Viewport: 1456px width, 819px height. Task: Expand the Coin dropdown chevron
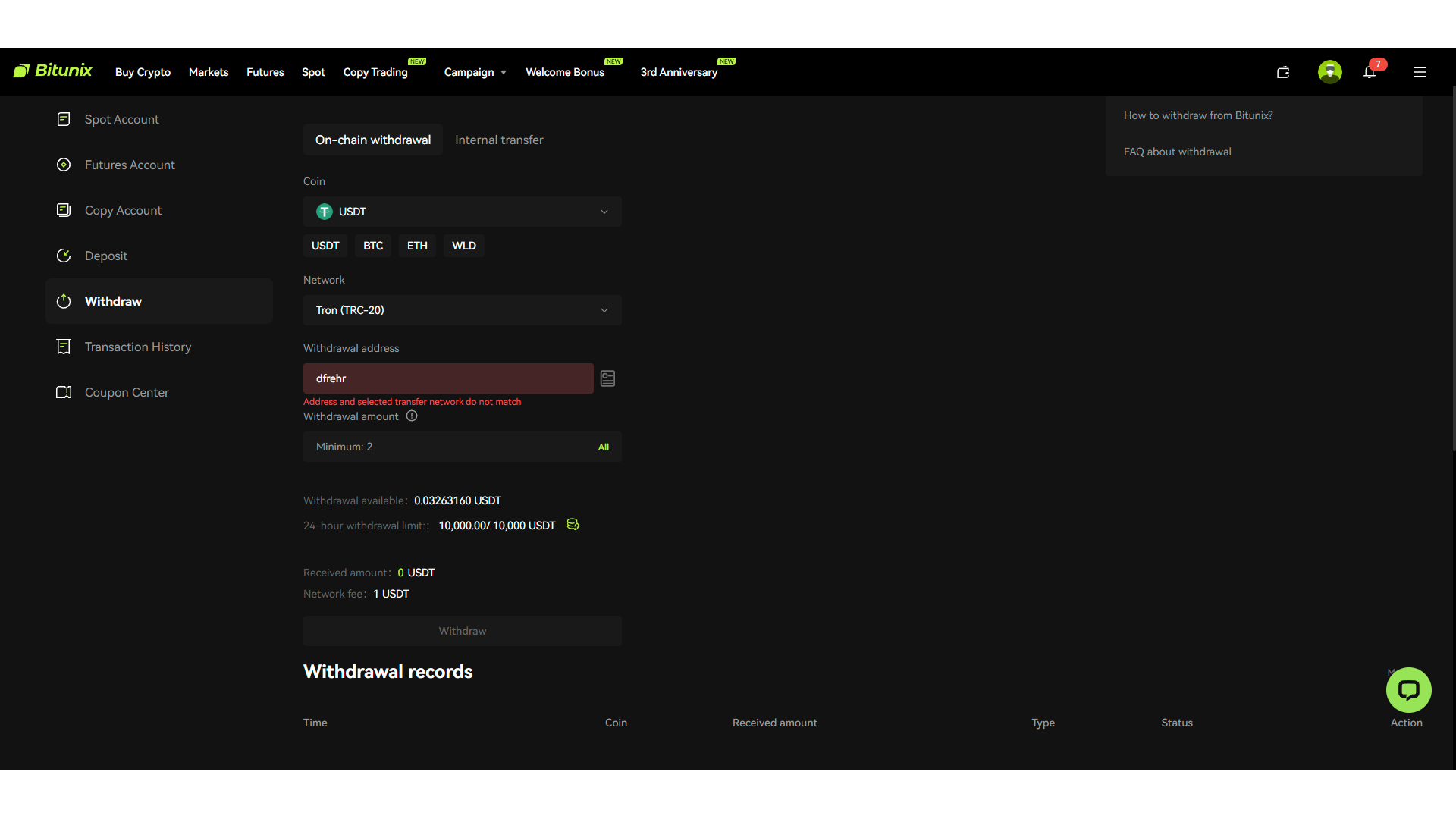pos(604,212)
